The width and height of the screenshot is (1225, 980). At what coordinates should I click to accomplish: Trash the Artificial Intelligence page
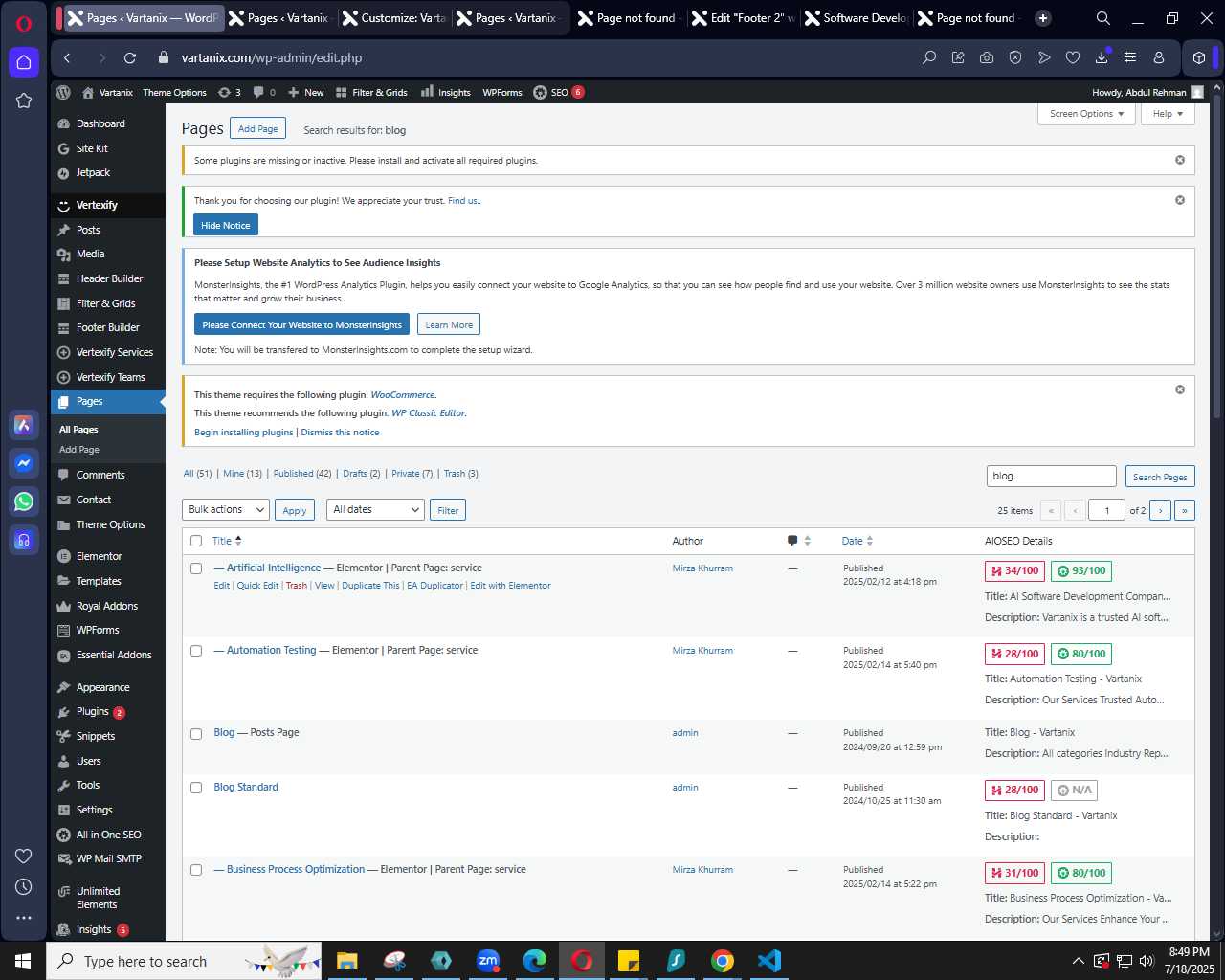[x=297, y=586]
